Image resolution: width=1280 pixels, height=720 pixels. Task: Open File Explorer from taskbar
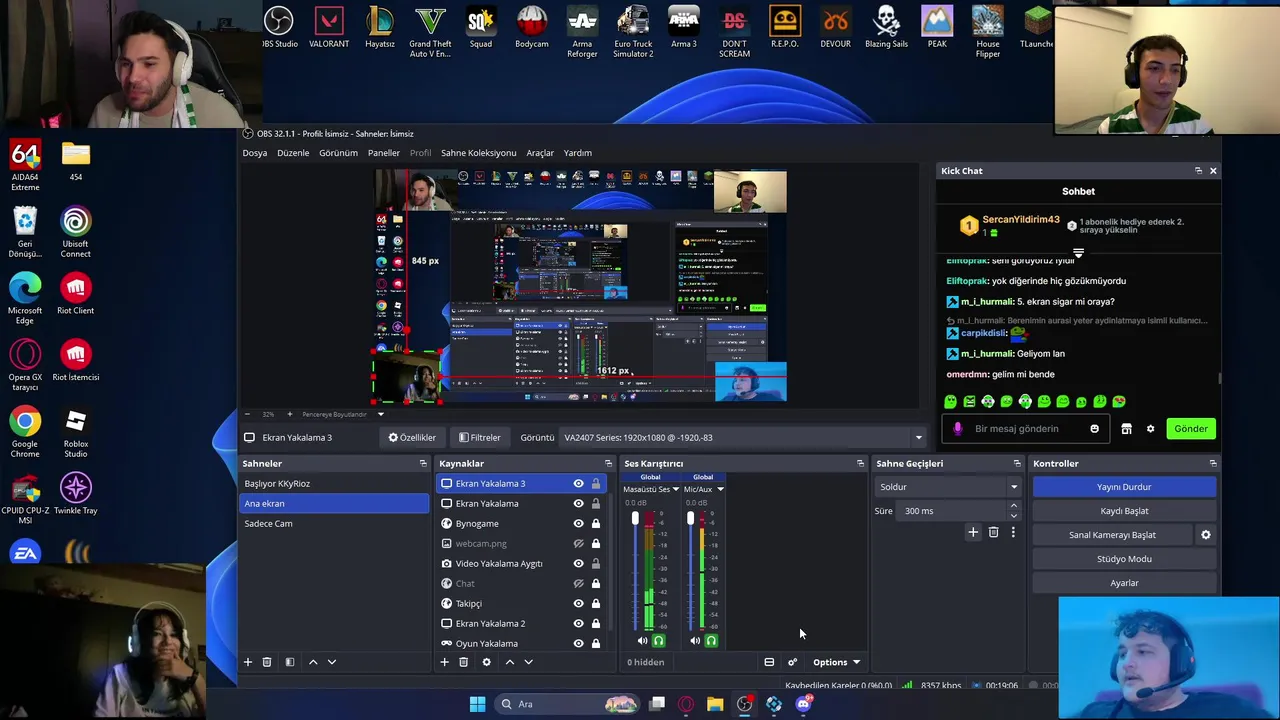coord(715,704)
